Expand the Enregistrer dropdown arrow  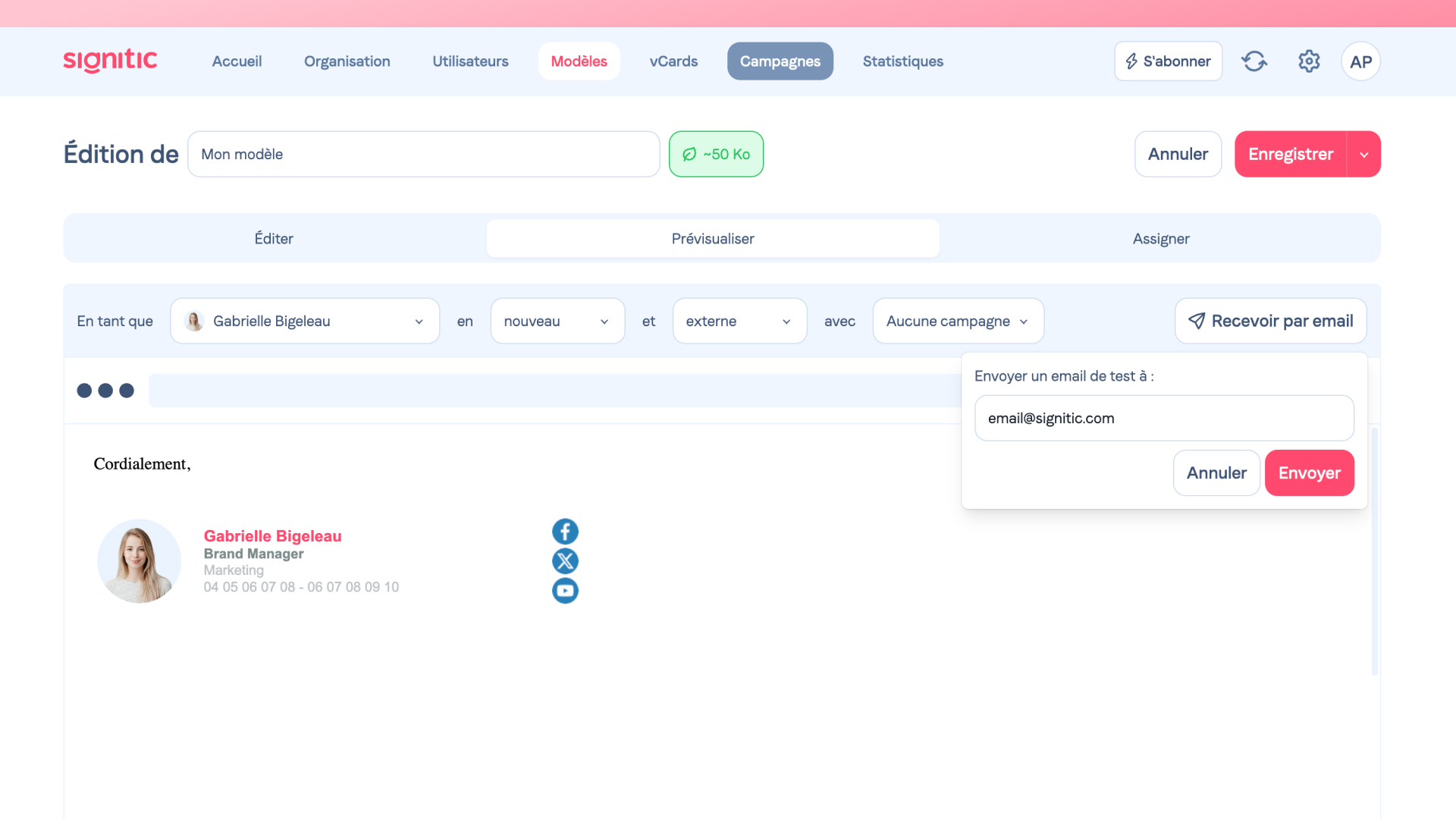[1363, 155]
